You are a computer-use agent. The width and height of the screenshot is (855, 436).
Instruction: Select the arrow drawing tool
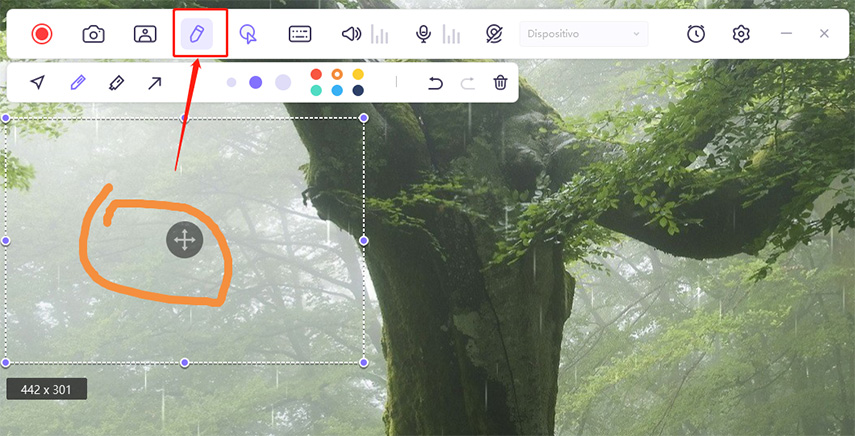(155, 83)
